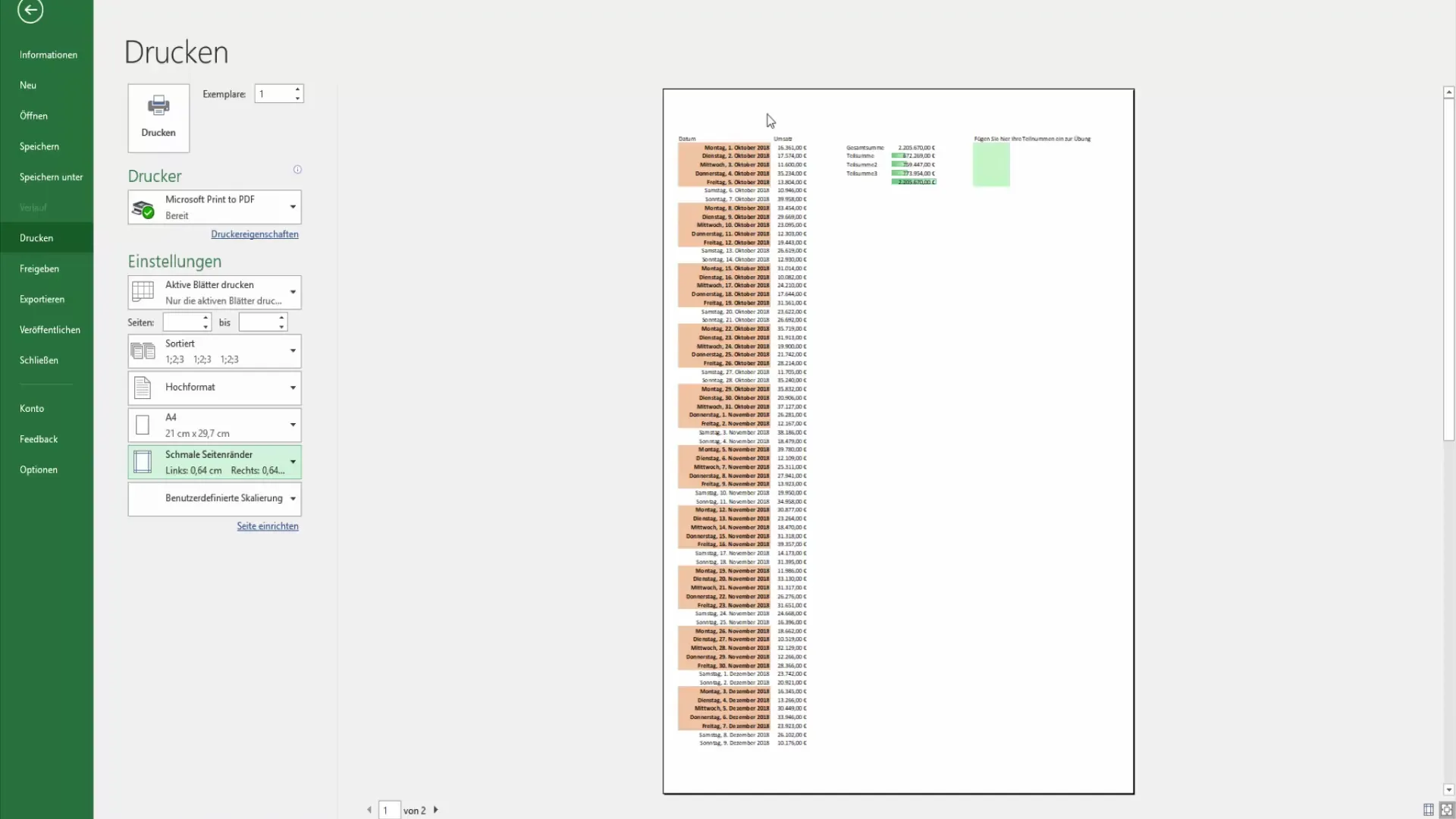Toggle zoom to page with the bottom-right icon
The width and height of the screenshot is (1456, 819).
[1446, 810]
